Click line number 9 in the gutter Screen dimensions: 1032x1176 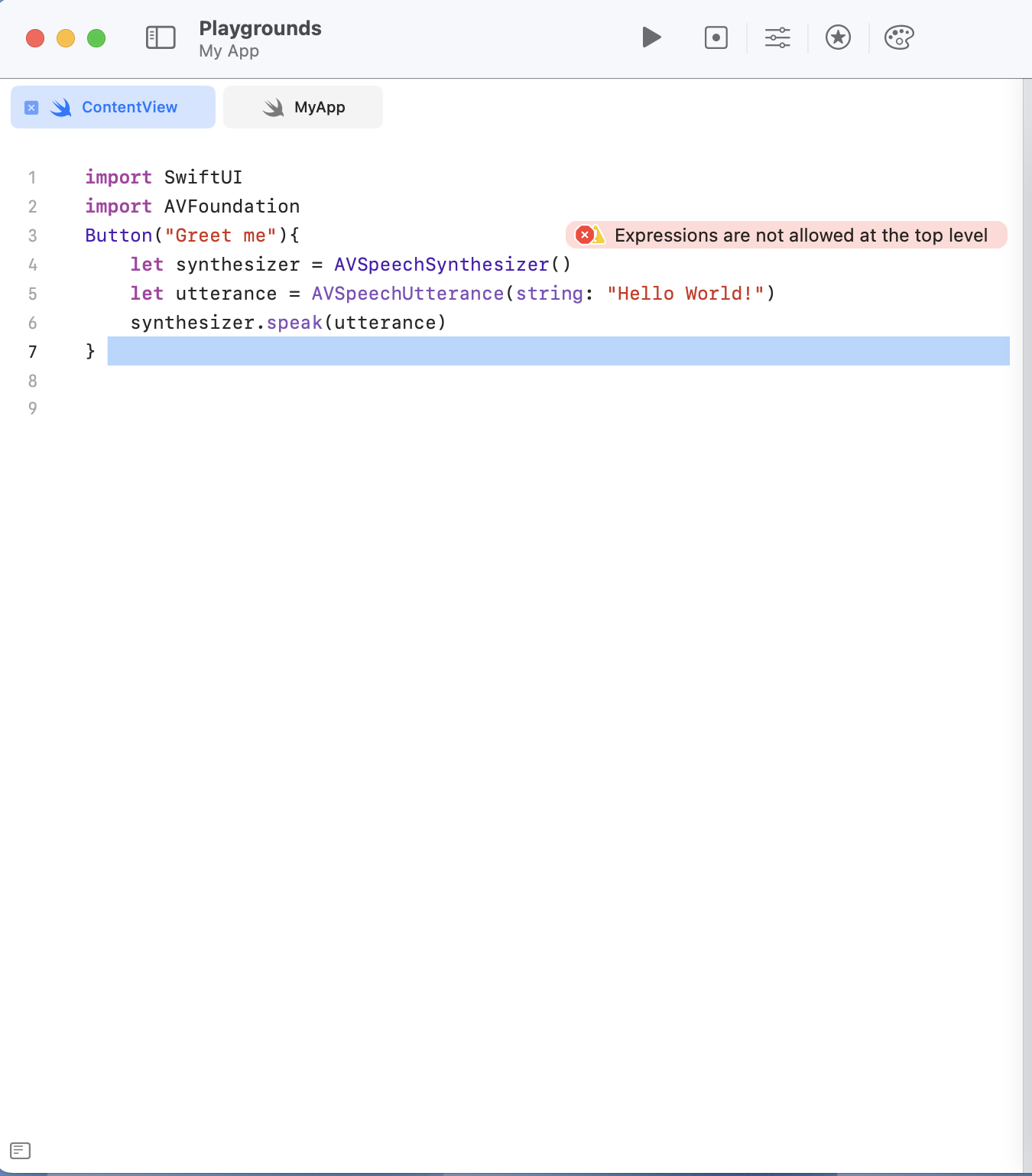32,408
